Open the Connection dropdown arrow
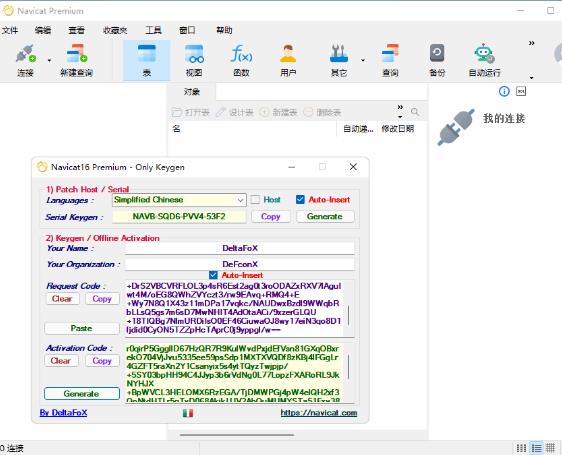 point(49,60)
